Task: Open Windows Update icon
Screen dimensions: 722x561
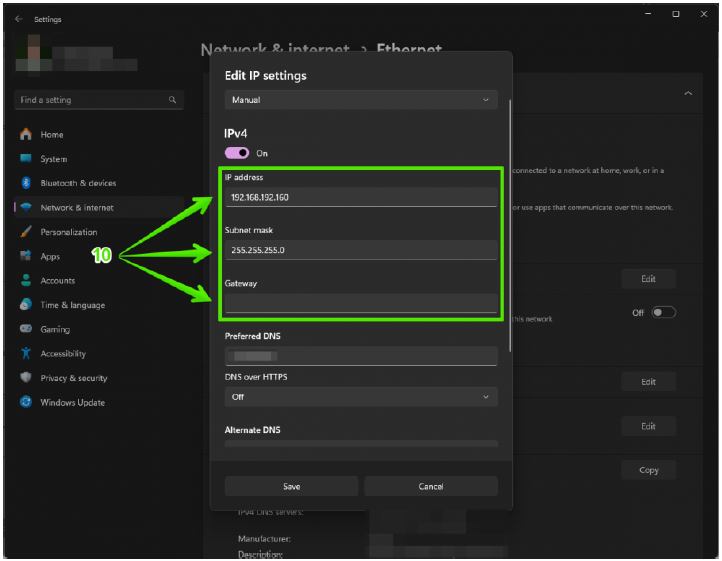Action: click(x=26, y=403)
